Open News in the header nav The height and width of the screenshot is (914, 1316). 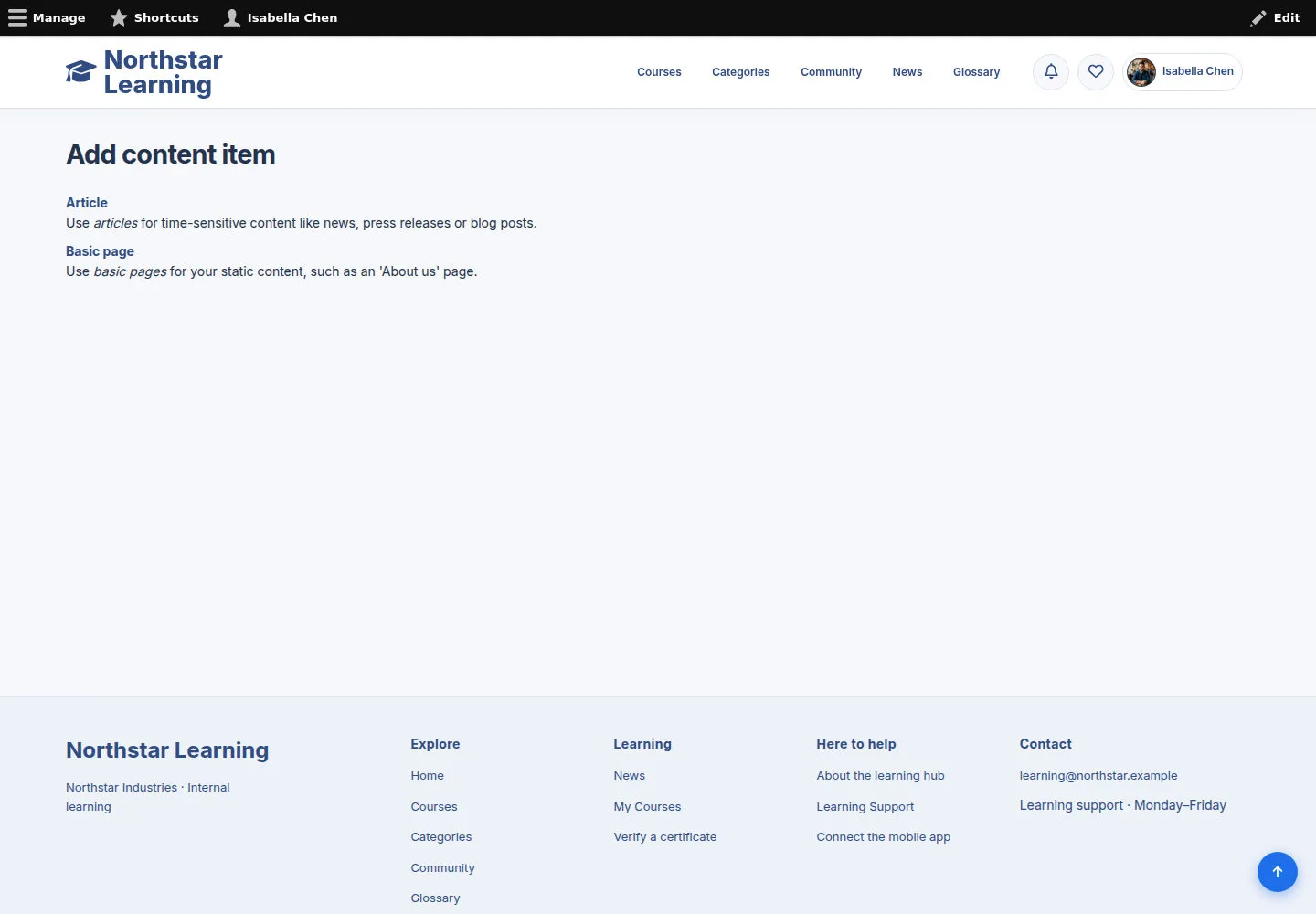(x=907, y=72)
